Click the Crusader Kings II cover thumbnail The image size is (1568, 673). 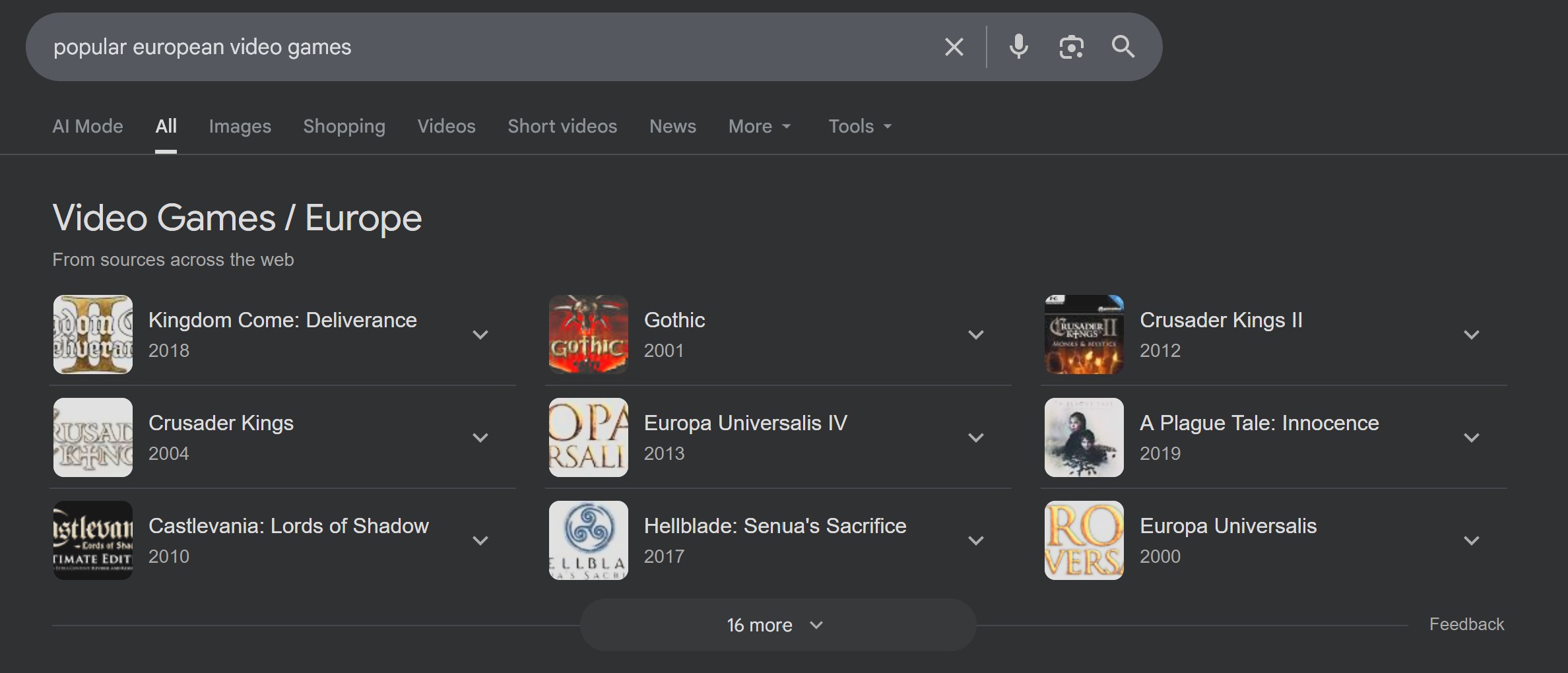click(1084, 335)
